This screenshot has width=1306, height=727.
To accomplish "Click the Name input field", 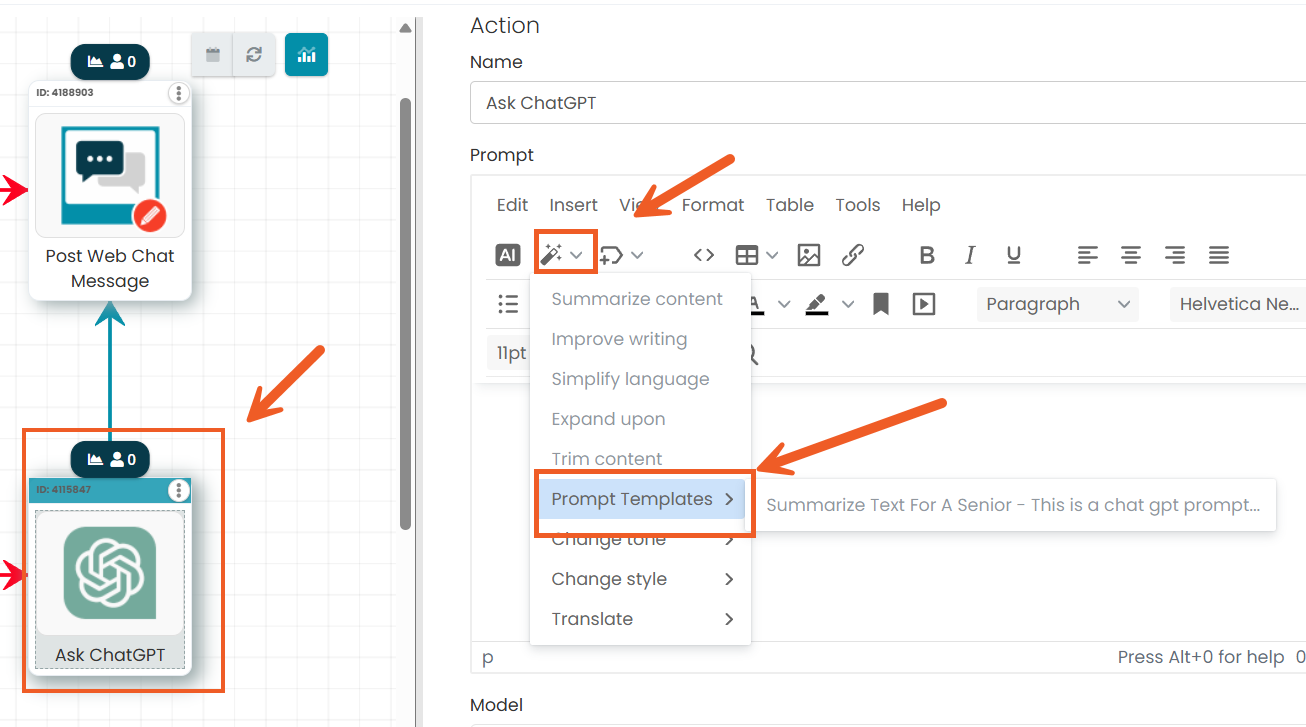I will pos(888,102).
